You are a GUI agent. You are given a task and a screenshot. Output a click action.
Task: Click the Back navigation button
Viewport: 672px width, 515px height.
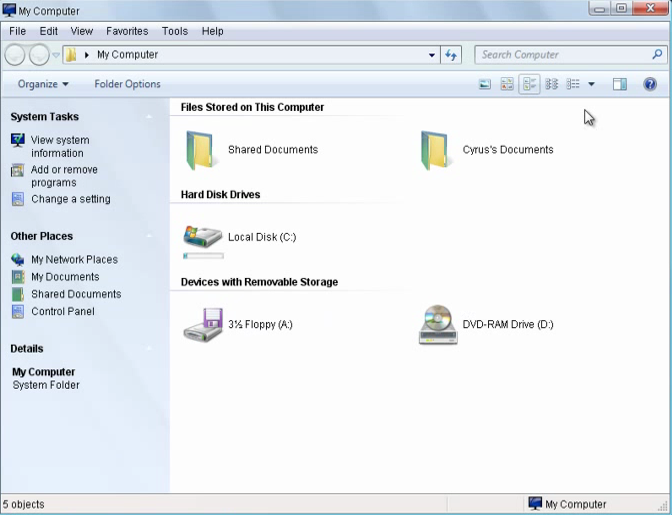pyautogui.click(x=15, y=55)
